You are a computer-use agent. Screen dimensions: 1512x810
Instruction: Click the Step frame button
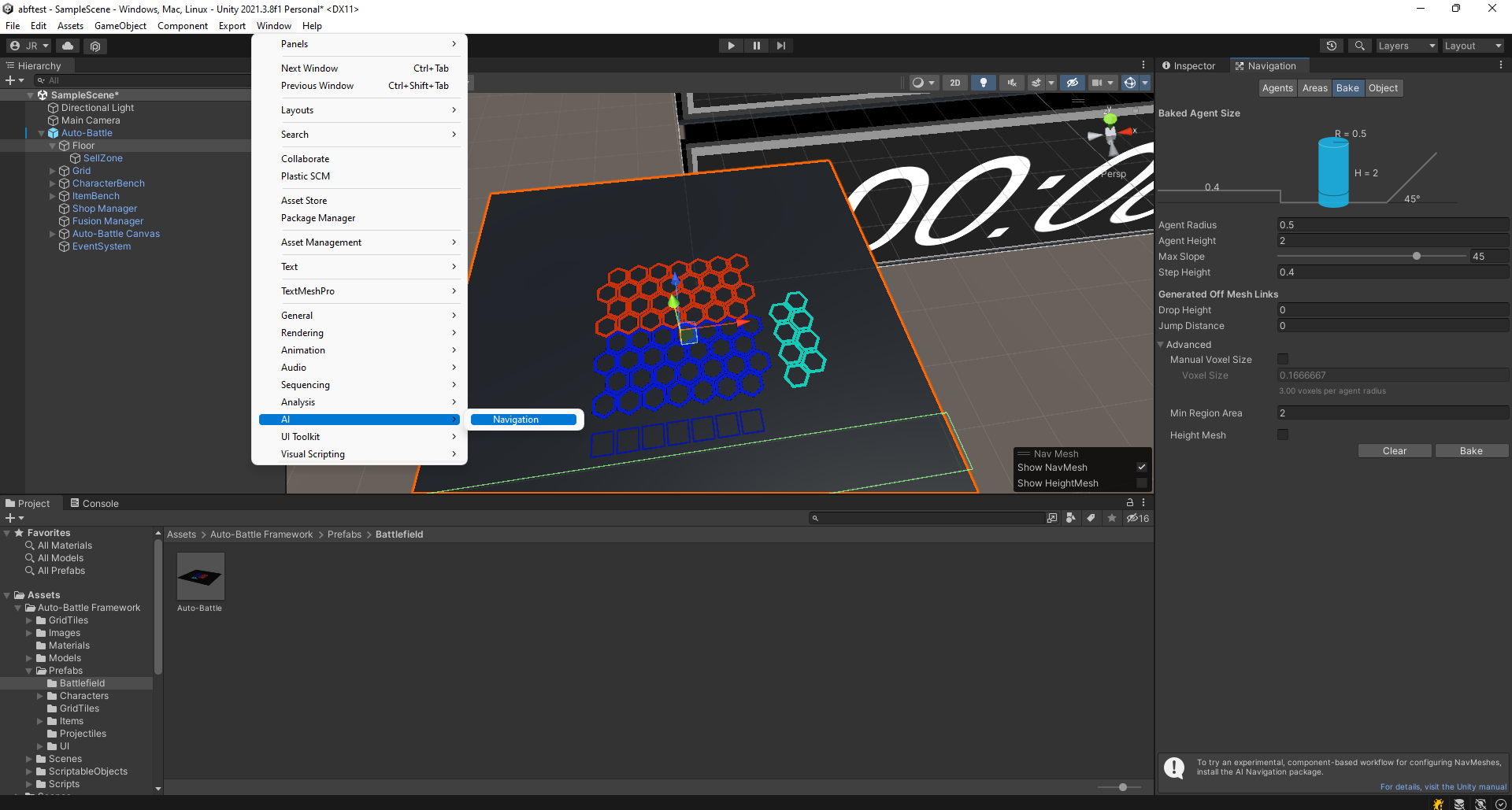(780, 46)
